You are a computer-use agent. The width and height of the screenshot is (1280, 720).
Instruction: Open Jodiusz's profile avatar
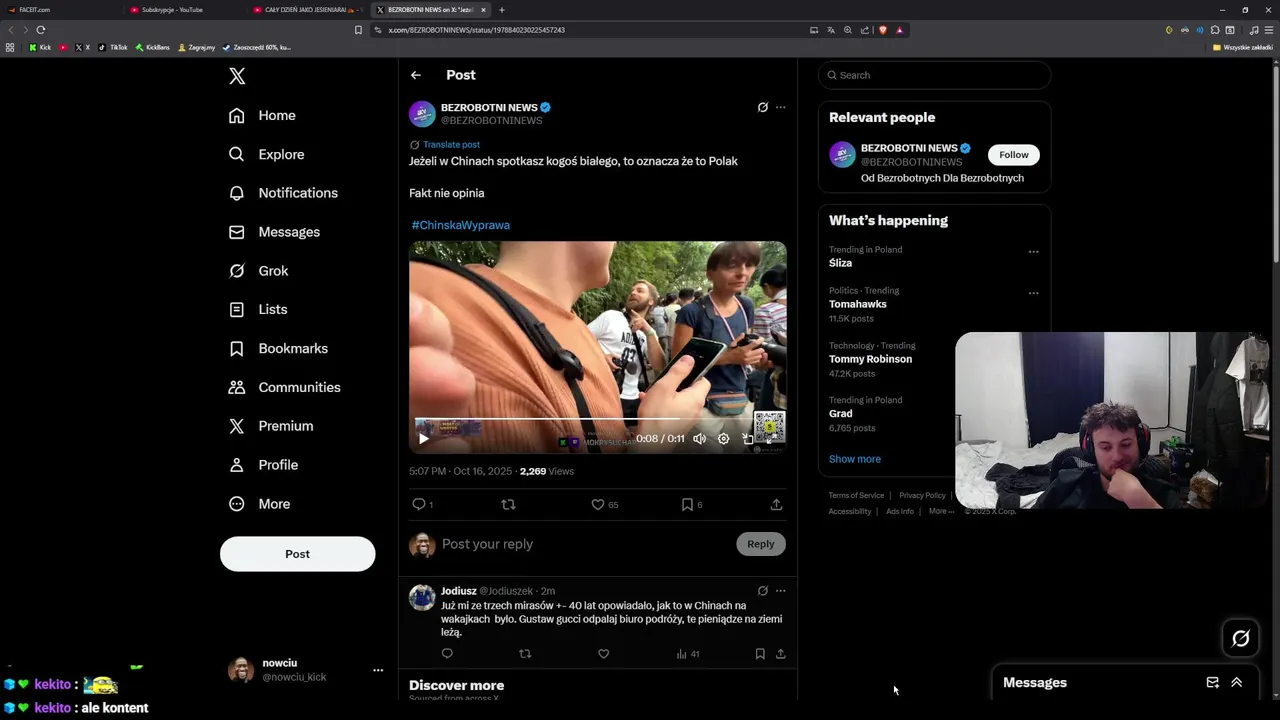(422, 597)
